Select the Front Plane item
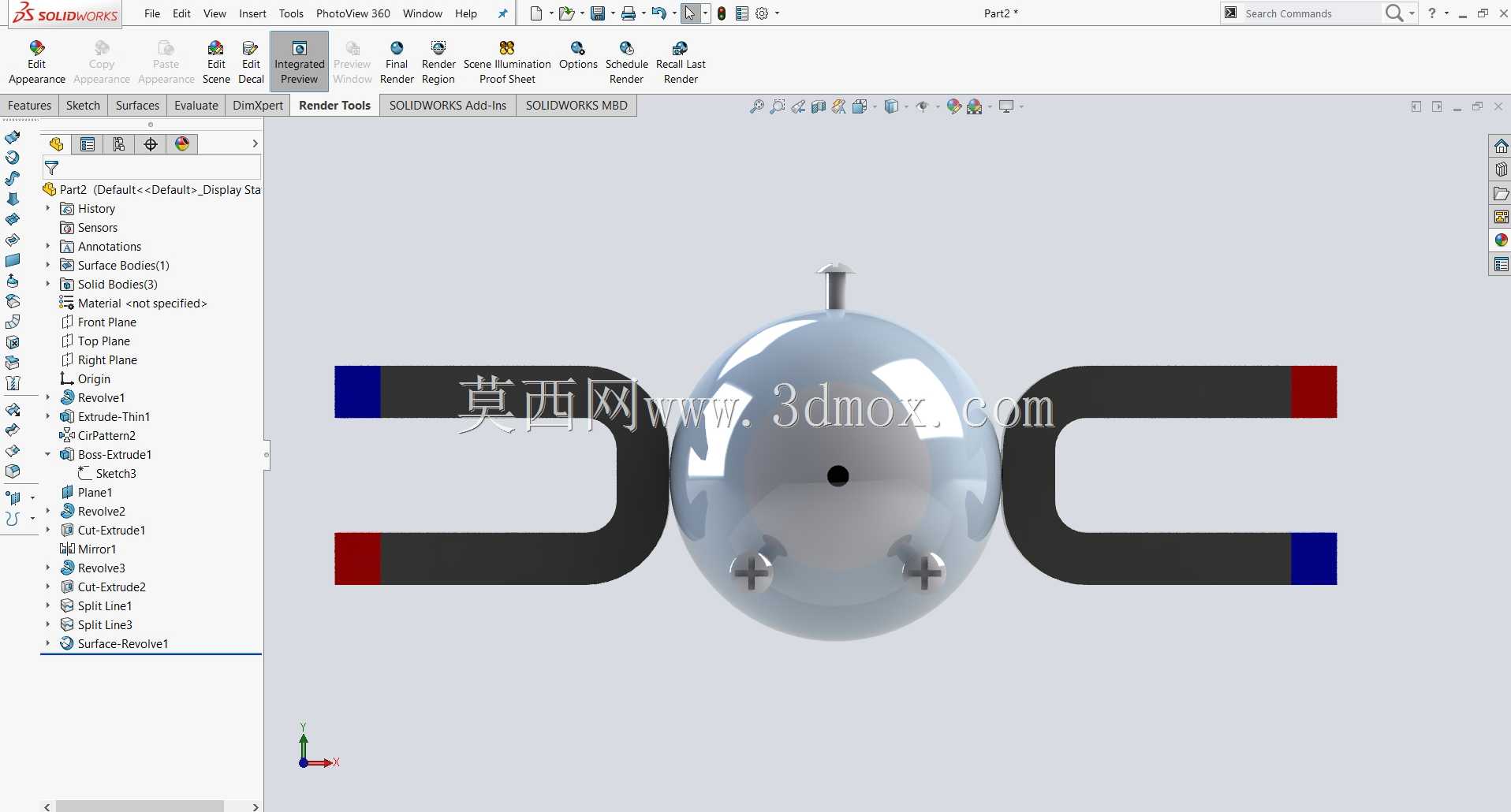Viewport: 1511px width, 812px height. pos(99,322)
